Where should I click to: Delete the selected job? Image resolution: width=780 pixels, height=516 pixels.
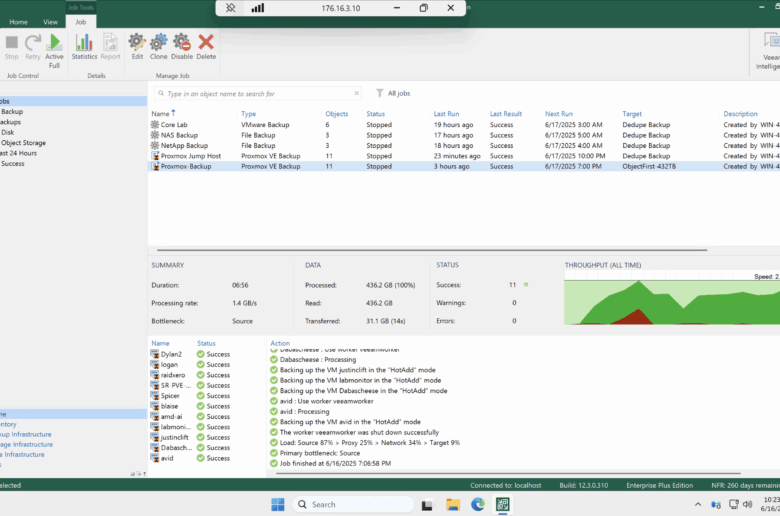pos(206,47)
